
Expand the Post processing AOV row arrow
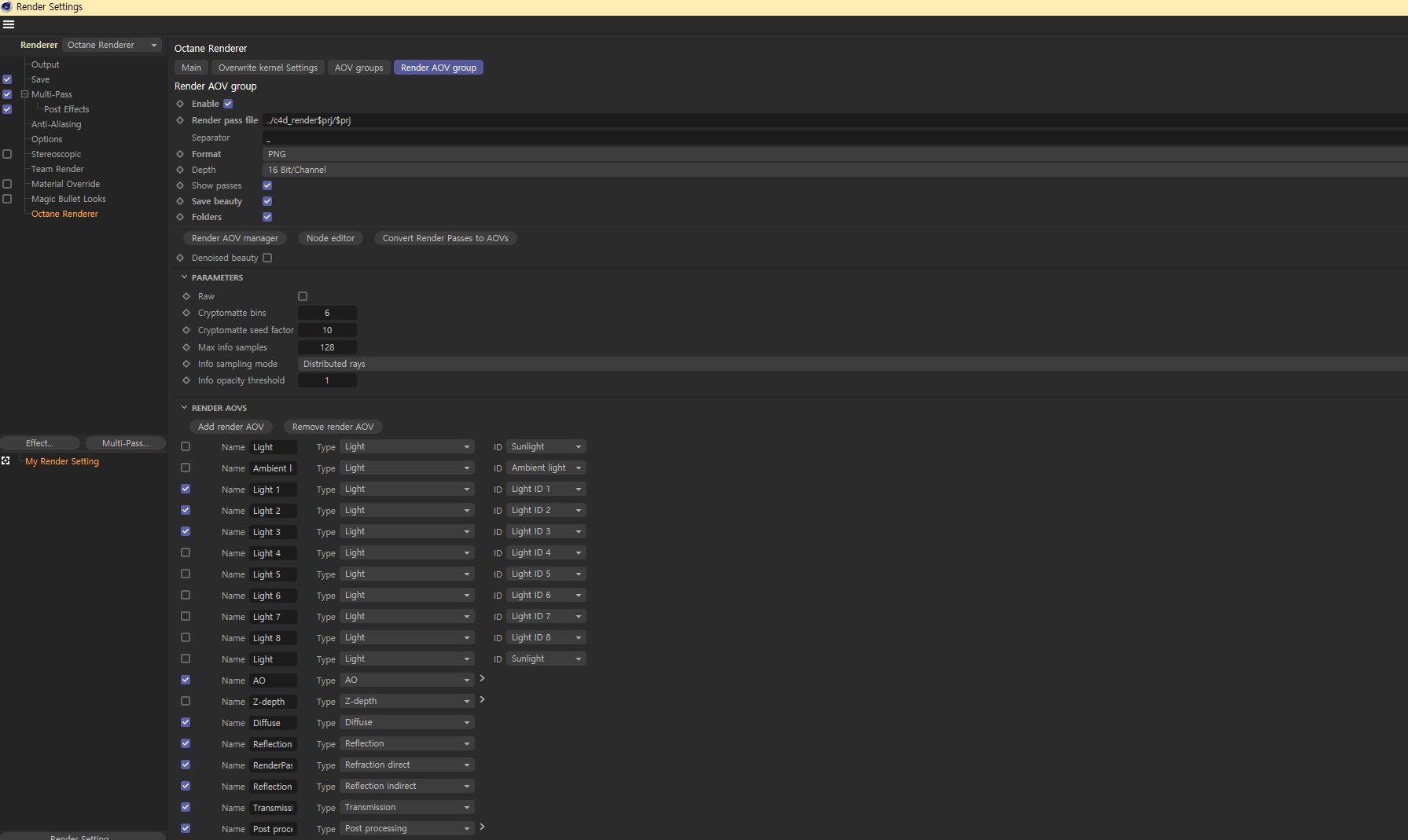coord(482,827)
